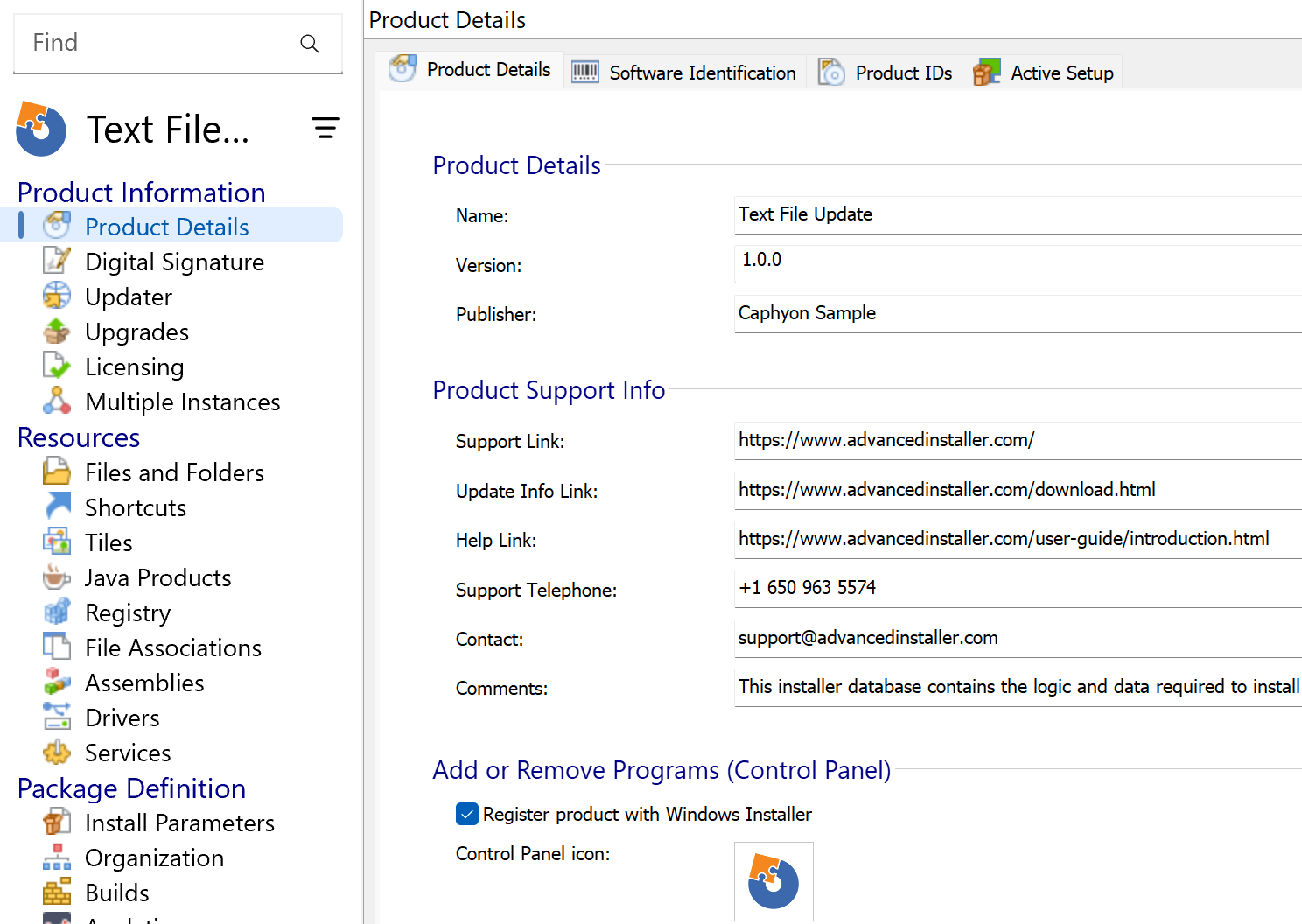Open the Organization page
Viewport: 1302px width, 924px height.
point(154,857)
